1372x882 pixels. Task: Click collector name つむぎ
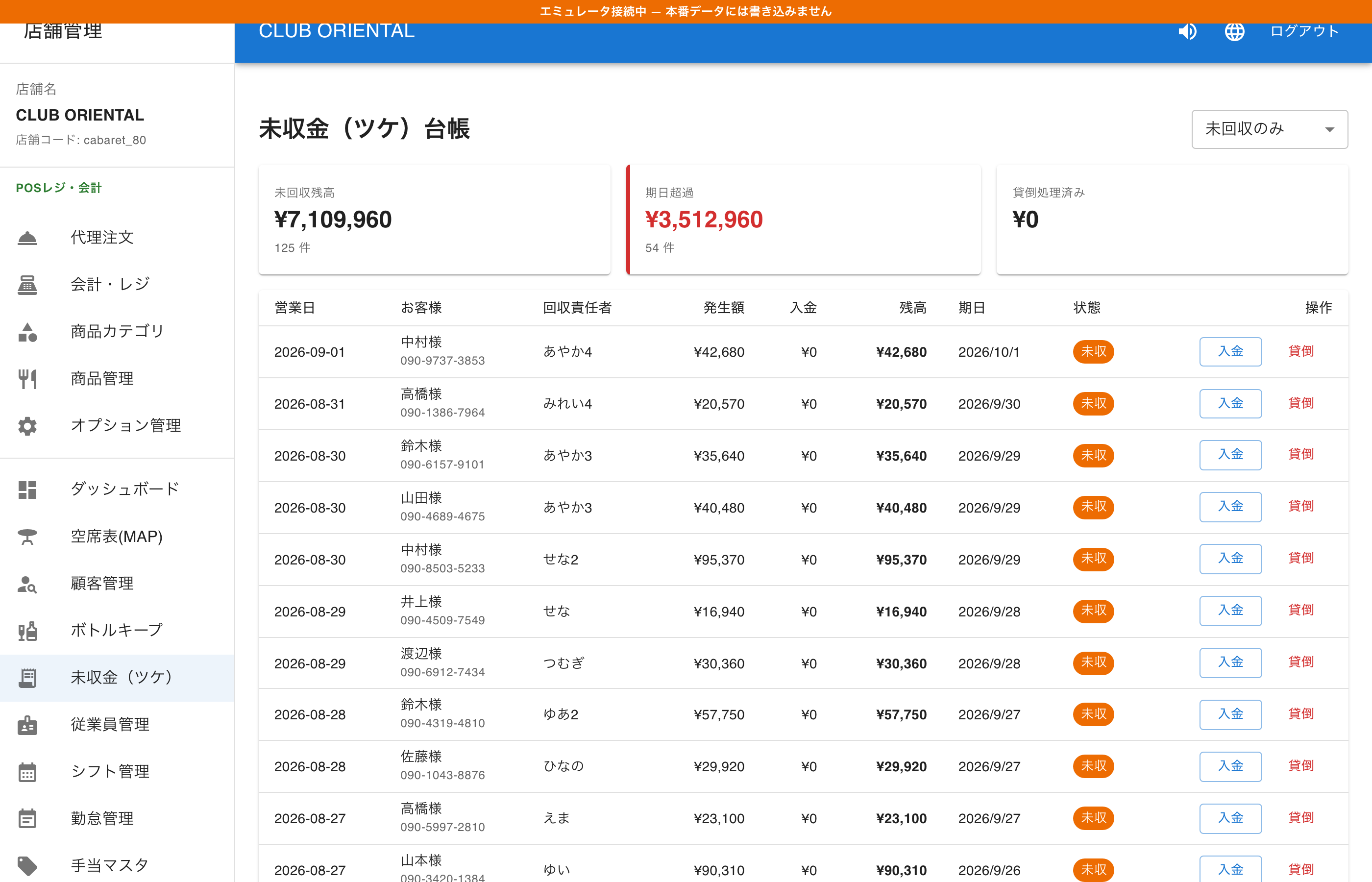point(563,662)
